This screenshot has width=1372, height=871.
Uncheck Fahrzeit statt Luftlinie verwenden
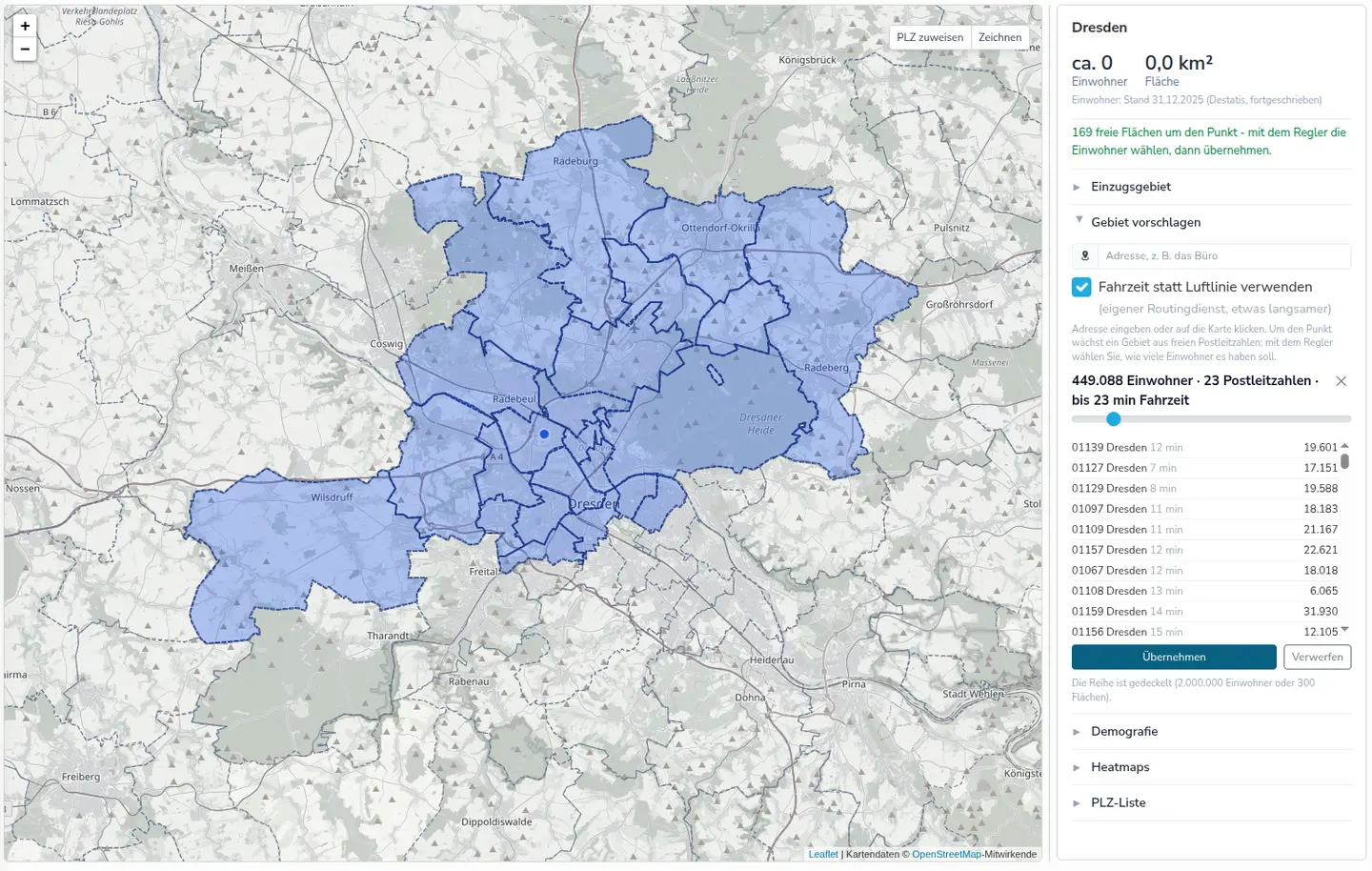tap(1081, 287)
